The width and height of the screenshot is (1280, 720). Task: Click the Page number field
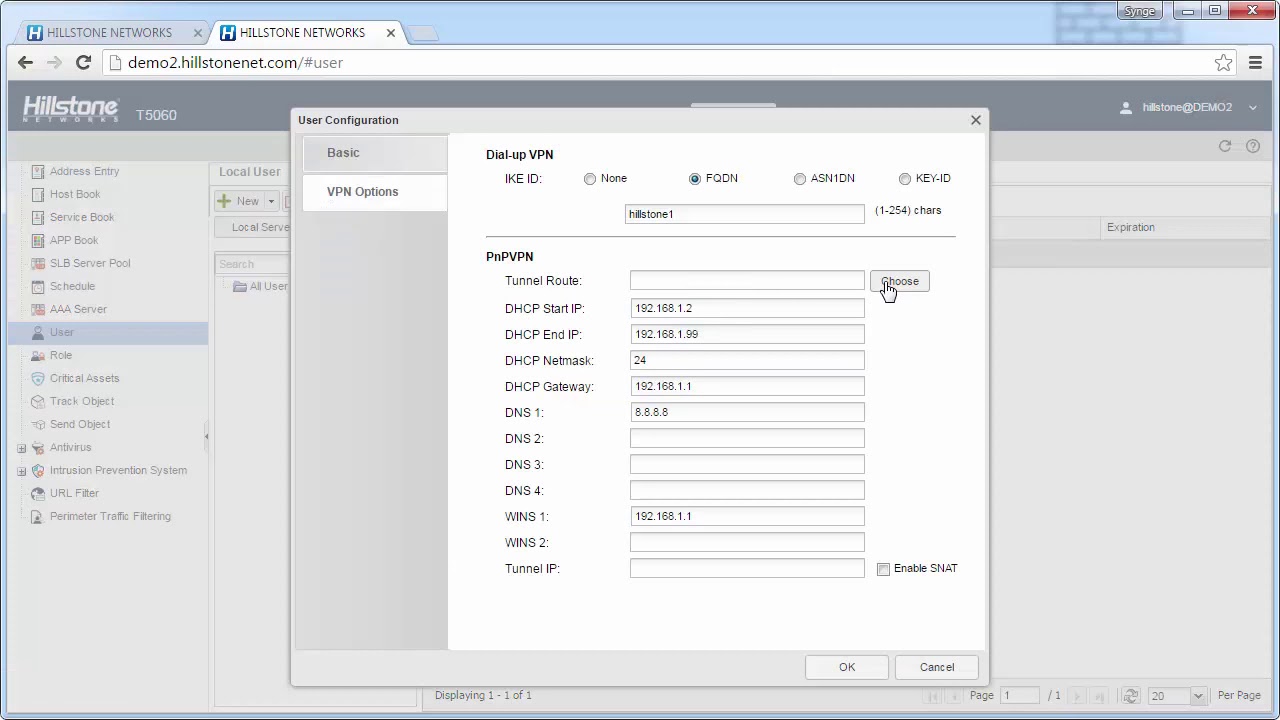click(x=1020, y=695)
